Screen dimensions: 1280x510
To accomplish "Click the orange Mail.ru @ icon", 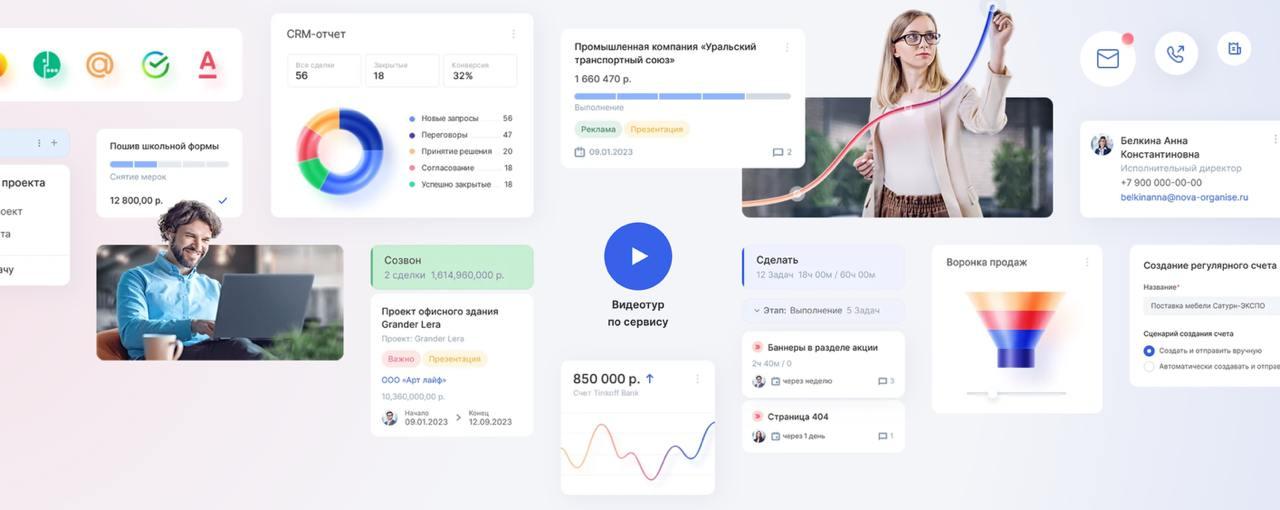I will 100,65.
